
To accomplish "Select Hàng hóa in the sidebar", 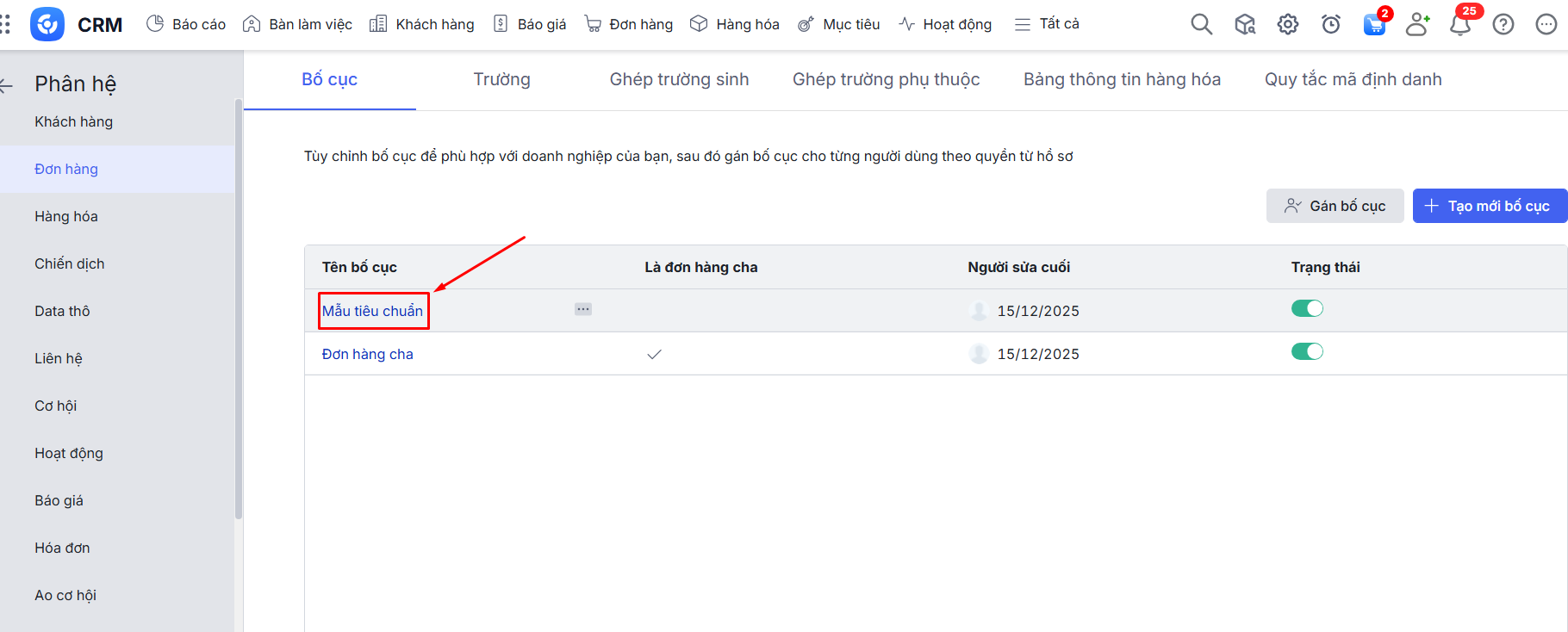I will pos(66,216).
